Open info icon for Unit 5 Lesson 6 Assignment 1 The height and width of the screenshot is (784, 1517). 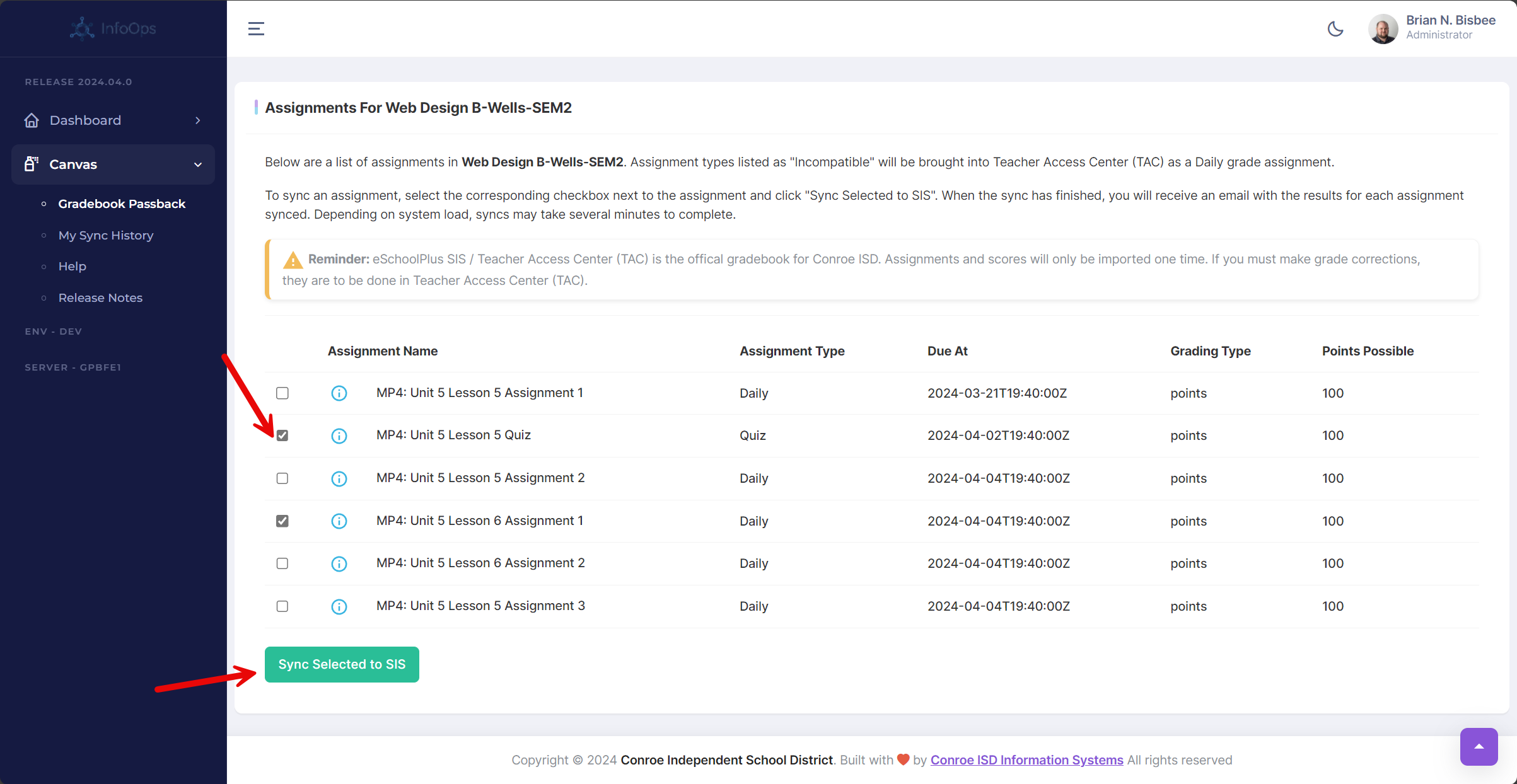339,521
